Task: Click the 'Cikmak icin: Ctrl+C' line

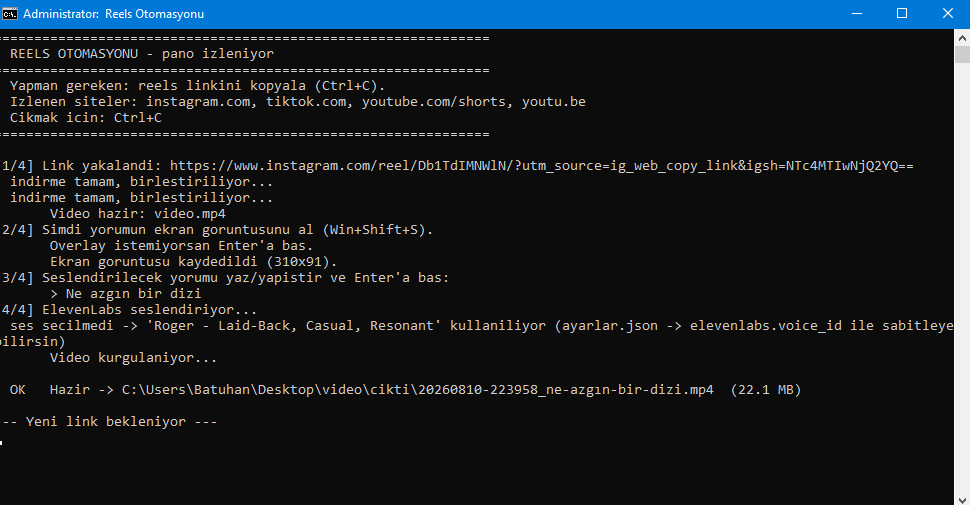Action: [x=86, y=118]
